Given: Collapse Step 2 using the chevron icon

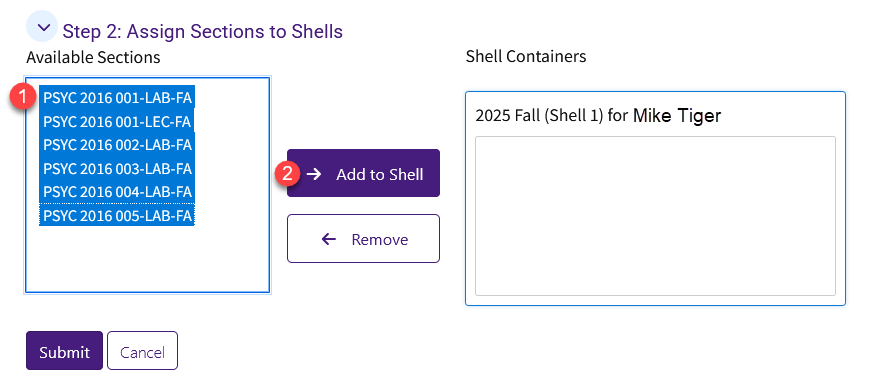Looking at the screenshot, I should (x=42, y=27).
